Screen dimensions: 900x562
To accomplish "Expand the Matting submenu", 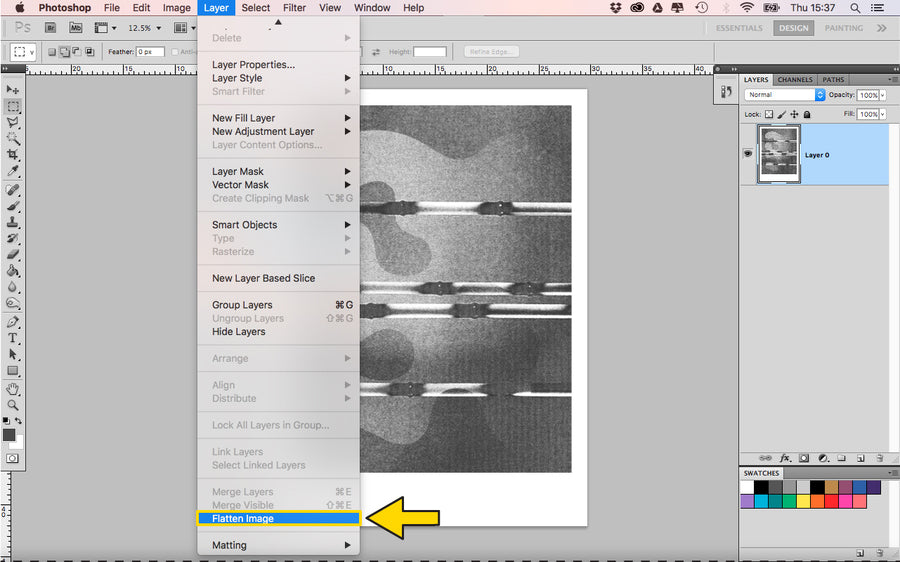I will (x=279, y=545).
